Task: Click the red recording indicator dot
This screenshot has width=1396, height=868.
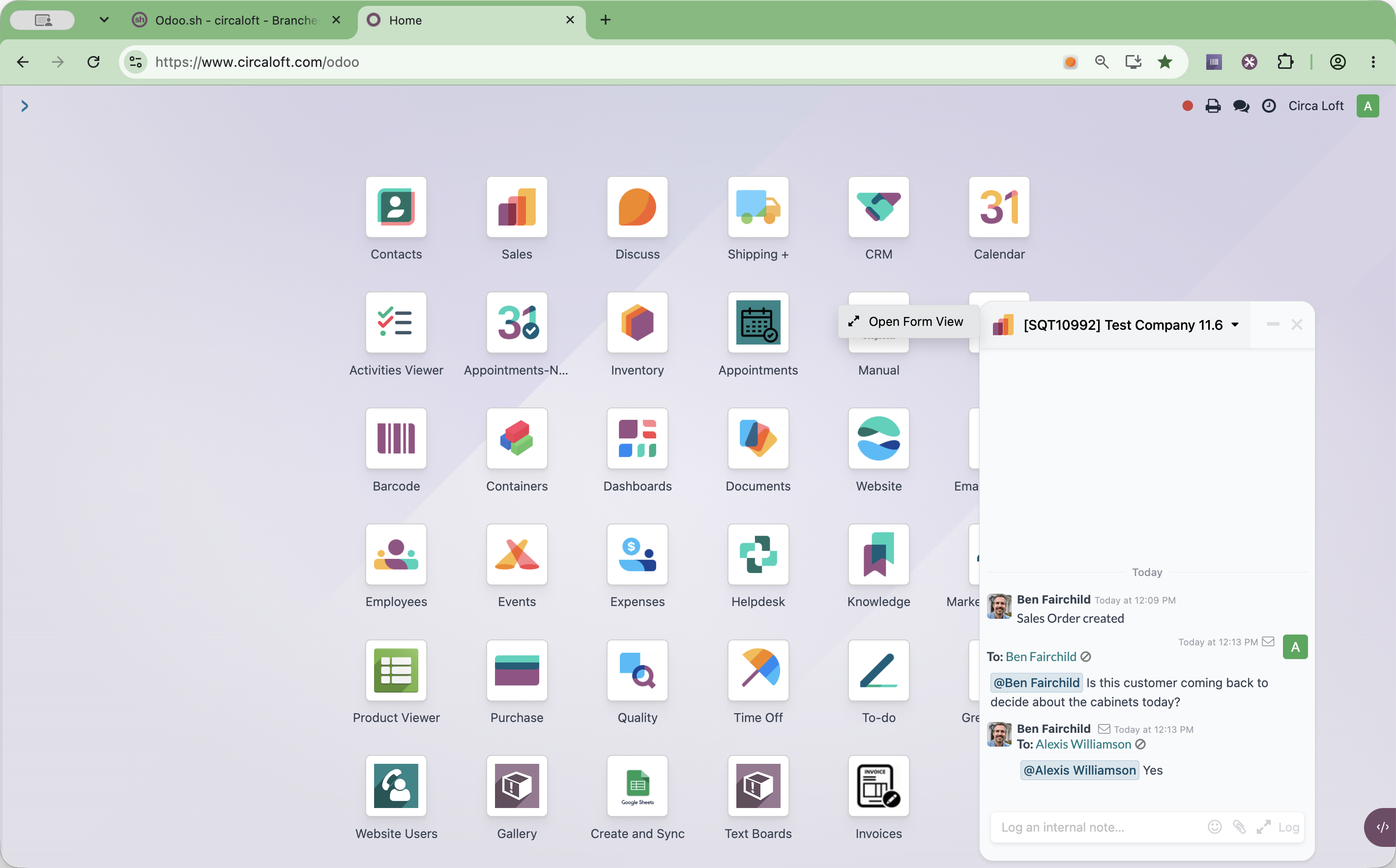Action: coord(1188,106)
